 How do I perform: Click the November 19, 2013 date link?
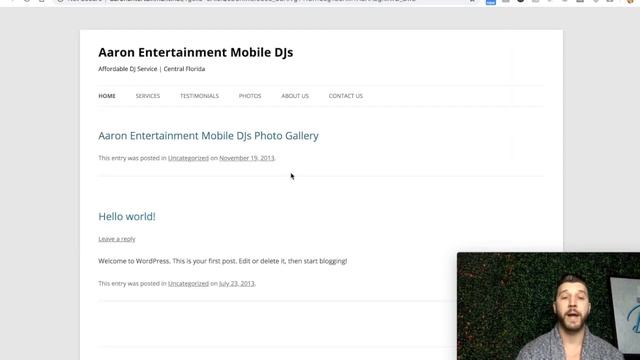[x=247, y=158]
